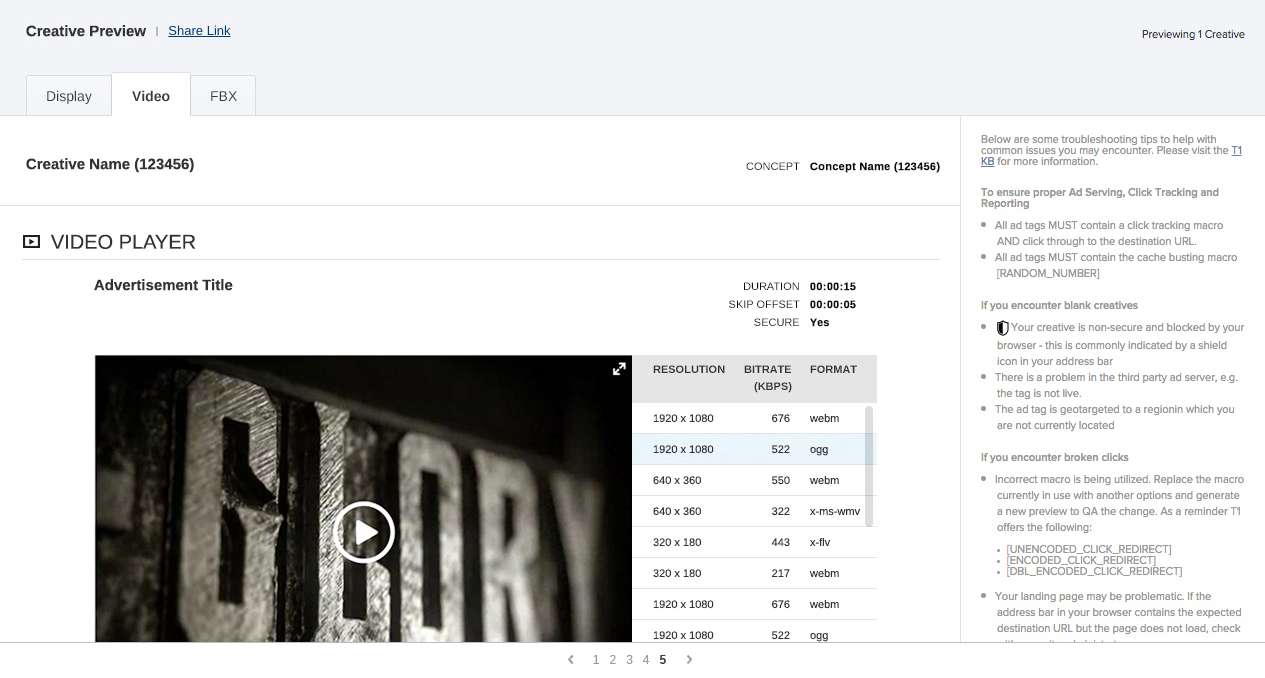Open the Share Link
1265x678 pixels.
pyautogui.click(x=199, y=31)
